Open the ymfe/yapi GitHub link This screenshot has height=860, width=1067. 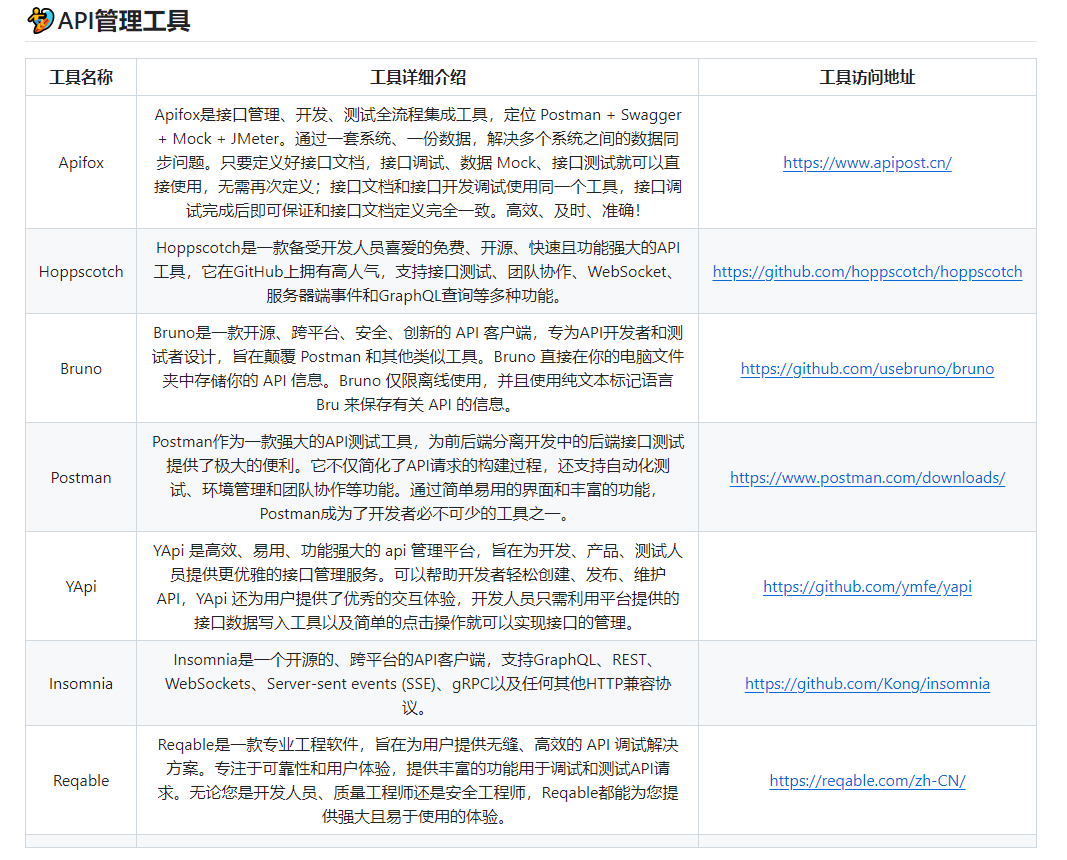[867, 586]
